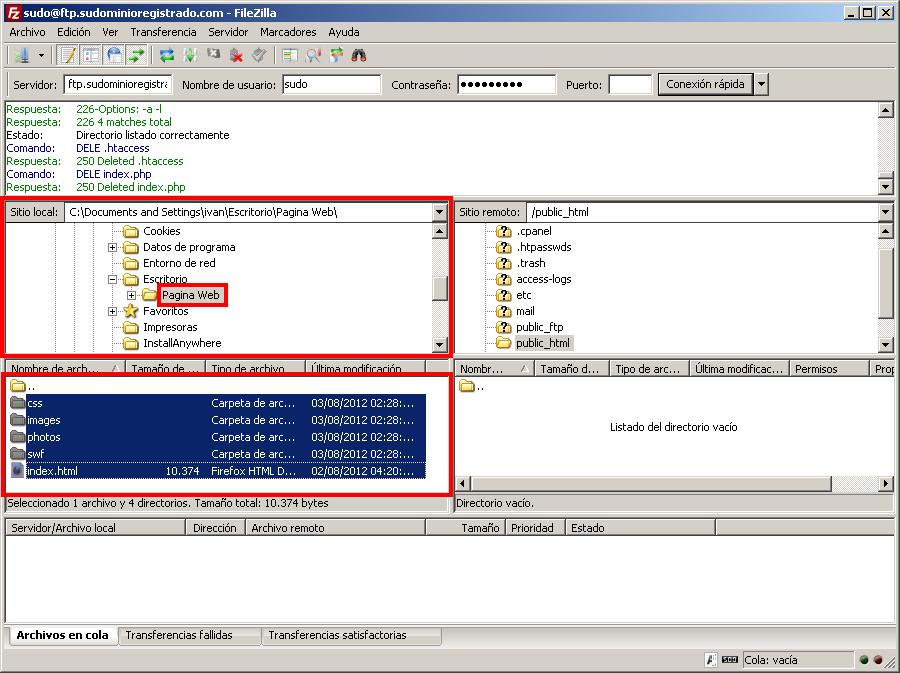Select the .htpasswds remote folder
This screenshot has height=673, width=900.
point(544,247)
